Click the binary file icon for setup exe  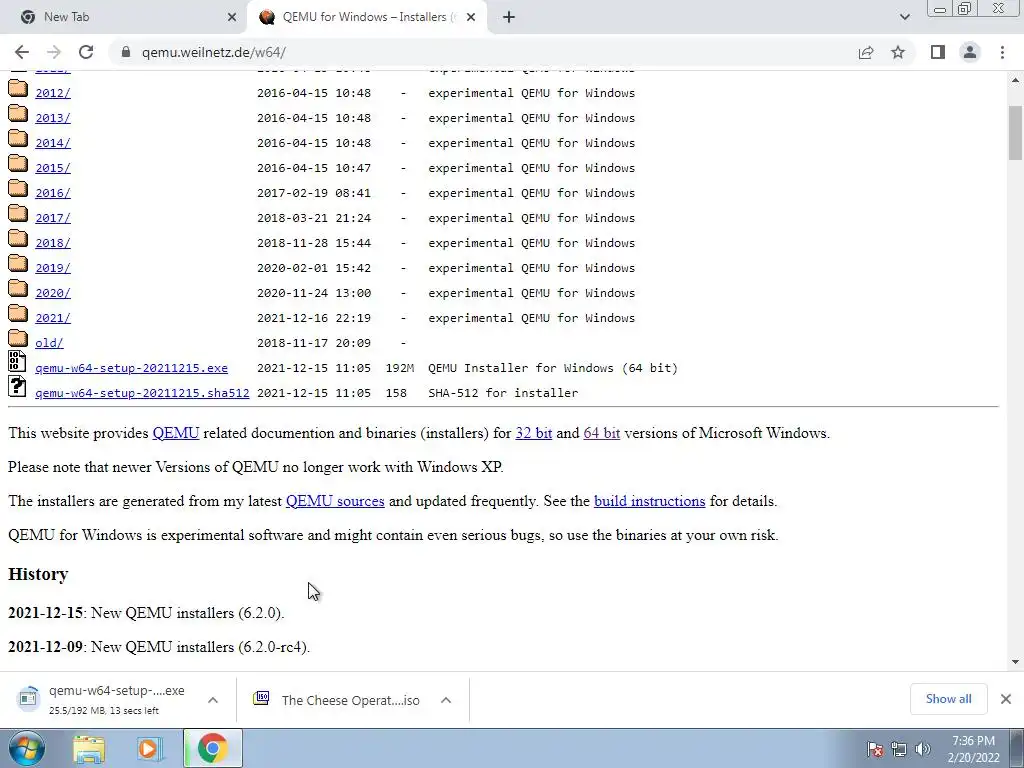pos(18,362)
